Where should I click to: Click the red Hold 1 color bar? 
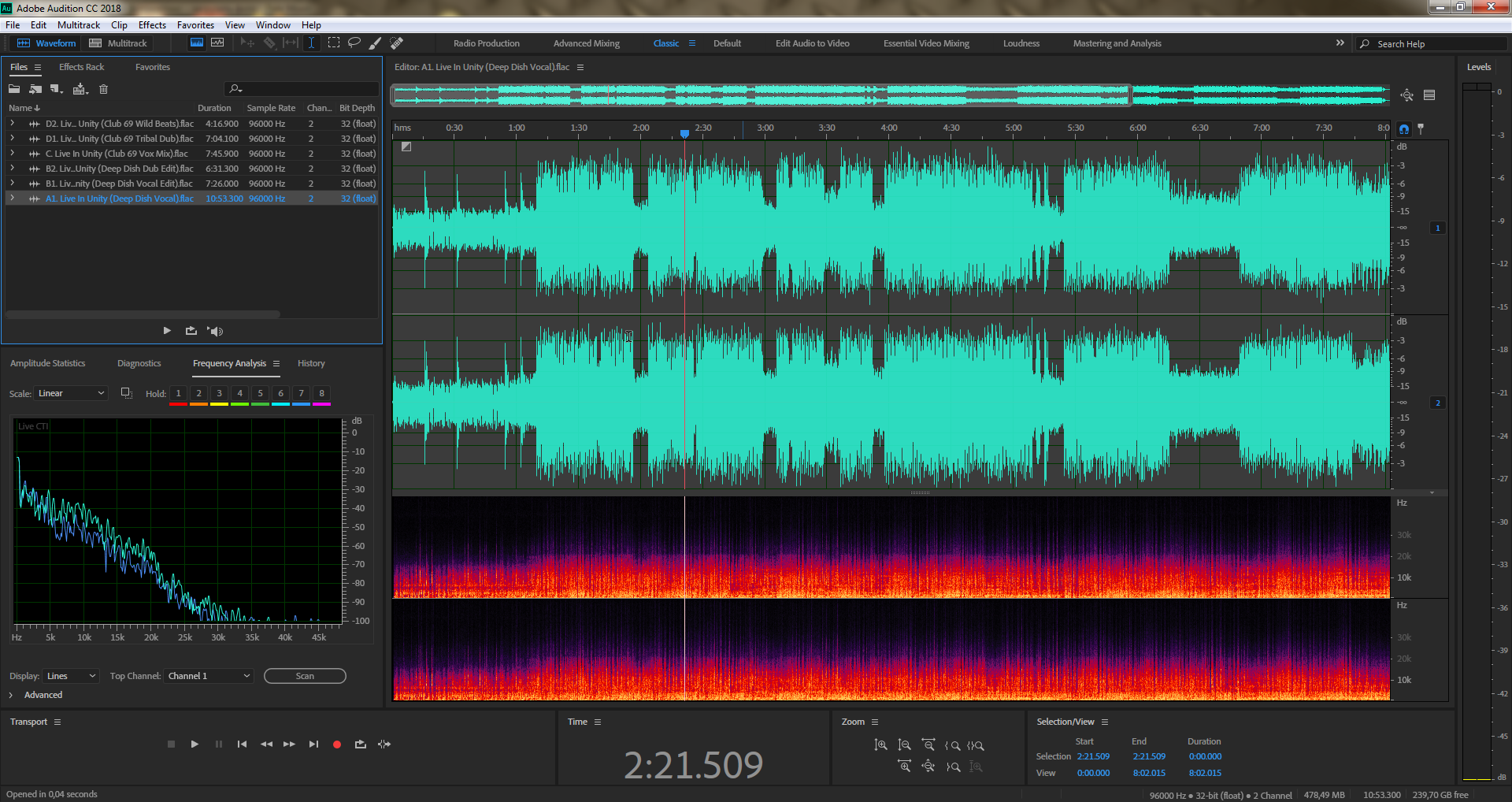pyautogui.click(x=178, y=404)
